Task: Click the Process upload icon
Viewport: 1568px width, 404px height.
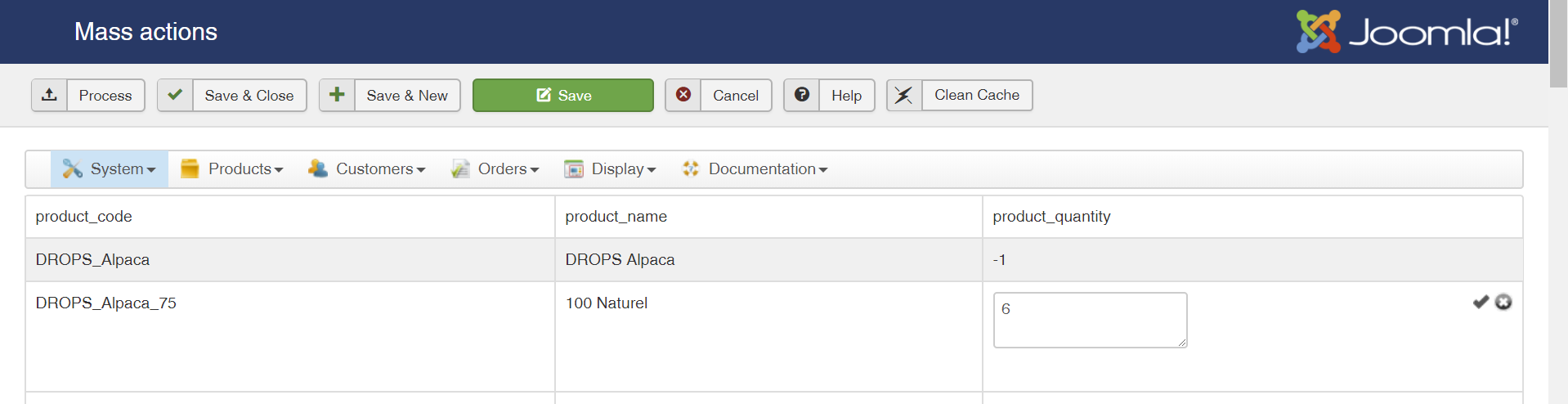Action: pos(50,95)
